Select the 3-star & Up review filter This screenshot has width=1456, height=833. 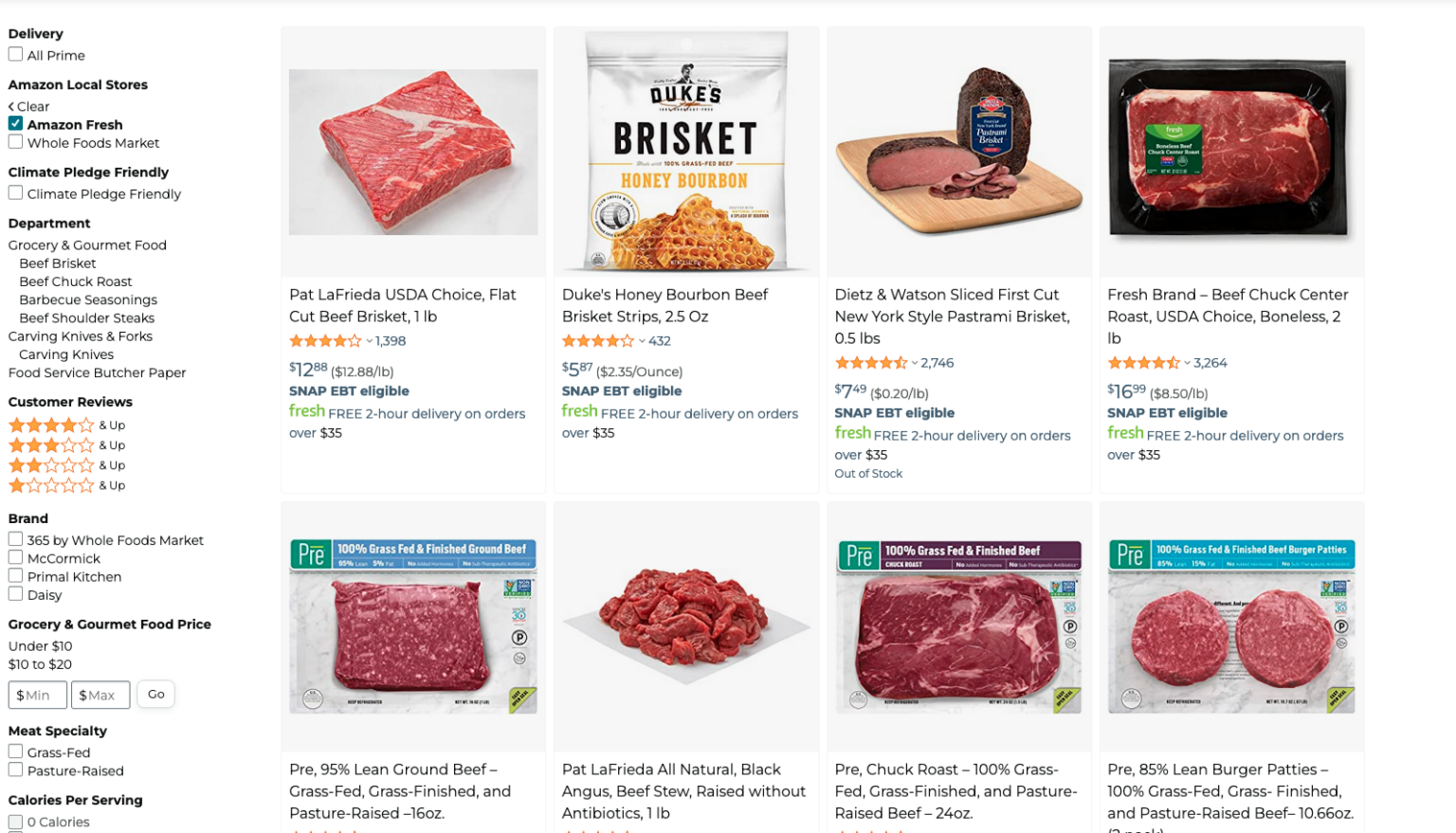tap(52, 444)
